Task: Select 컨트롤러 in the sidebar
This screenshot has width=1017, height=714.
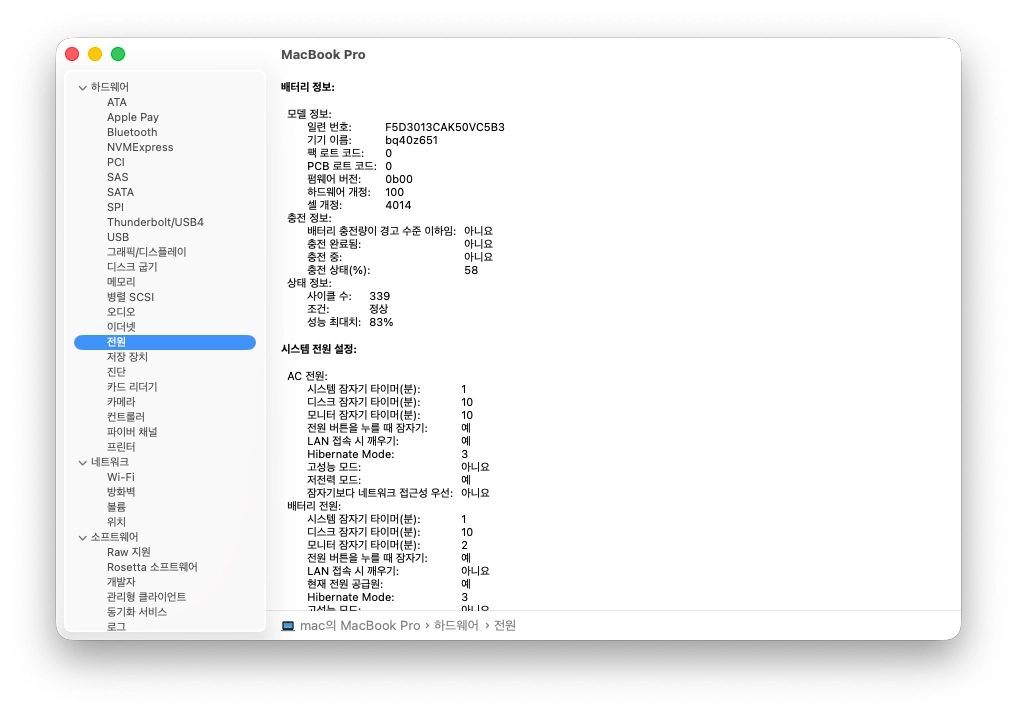Action: point(126,417)
